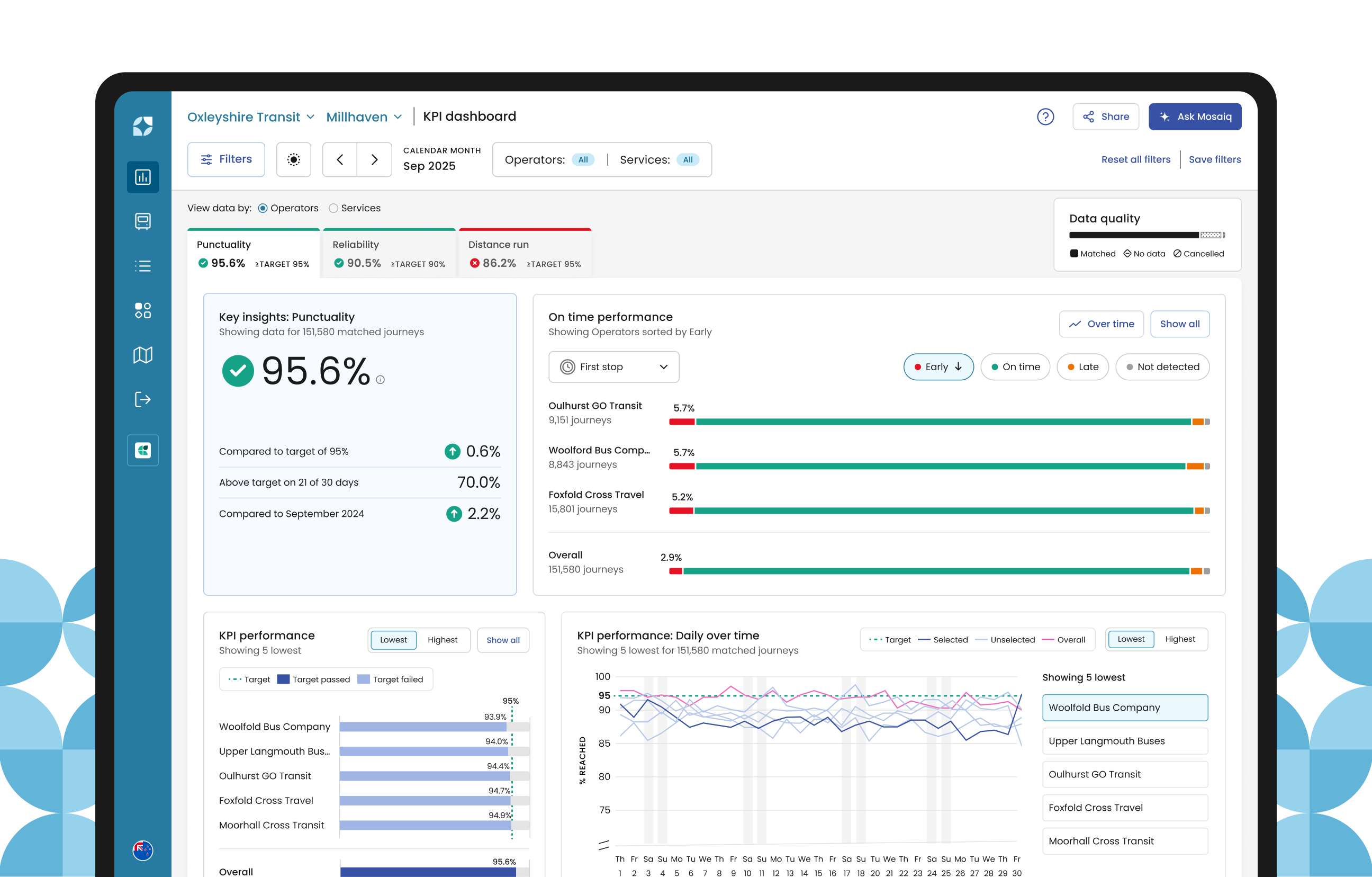The image size is (1372, 877).
Task: Go to next calendar month arrow
Action: click(374, 159)
